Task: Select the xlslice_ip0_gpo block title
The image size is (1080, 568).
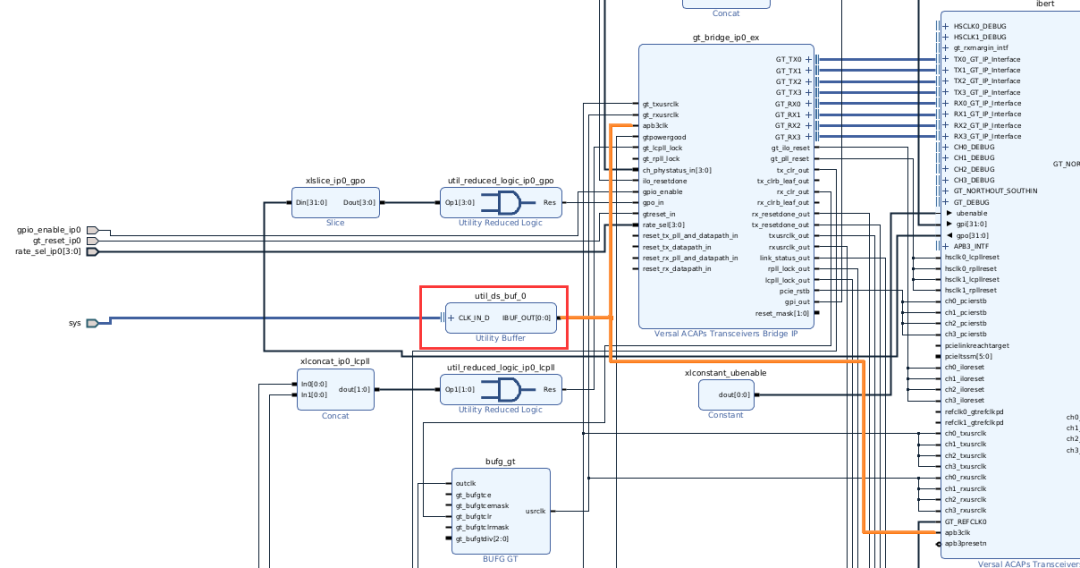Action: (x=334, y=181)
